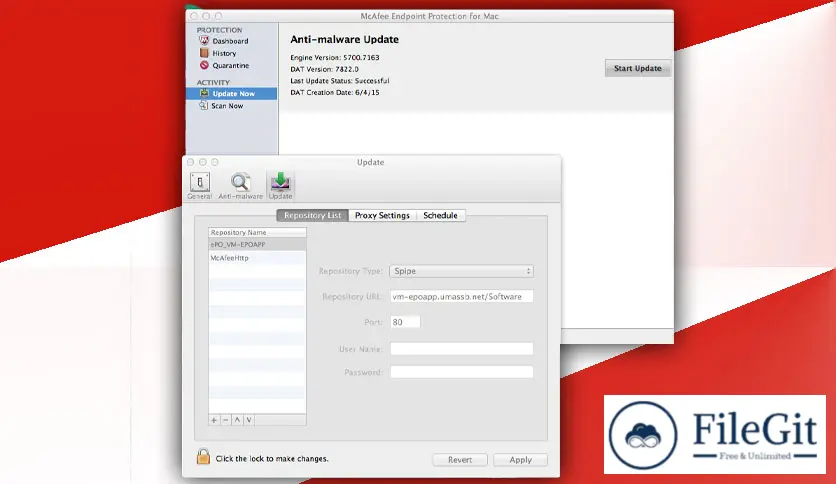Image resolution: width=836 pixels, height=484 pixels.
Task: Remove the repository with the minus button
Action: [226, 420]
